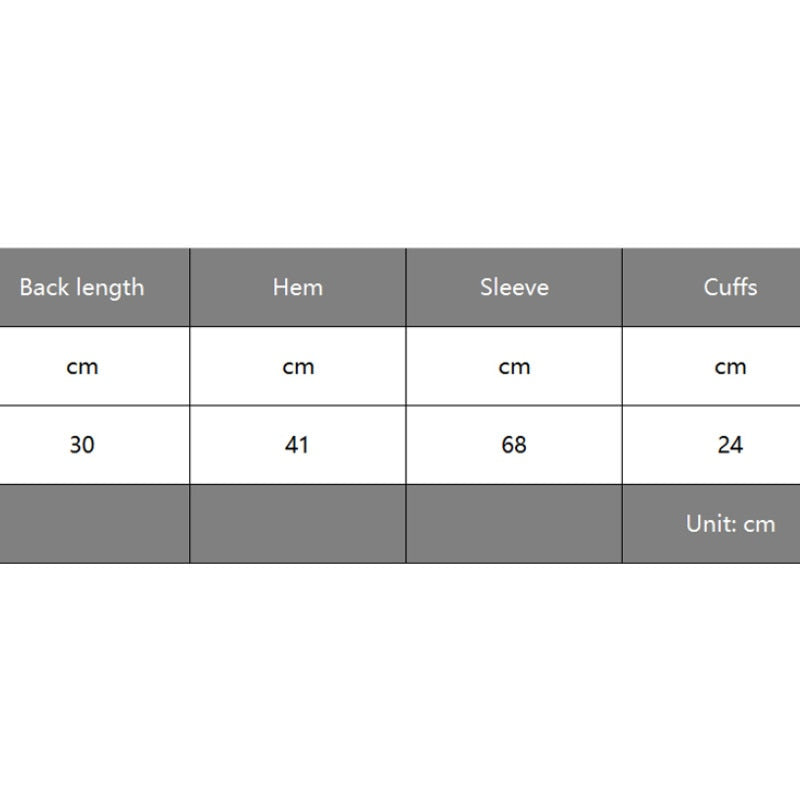Click the blank white area above the table

400,120
